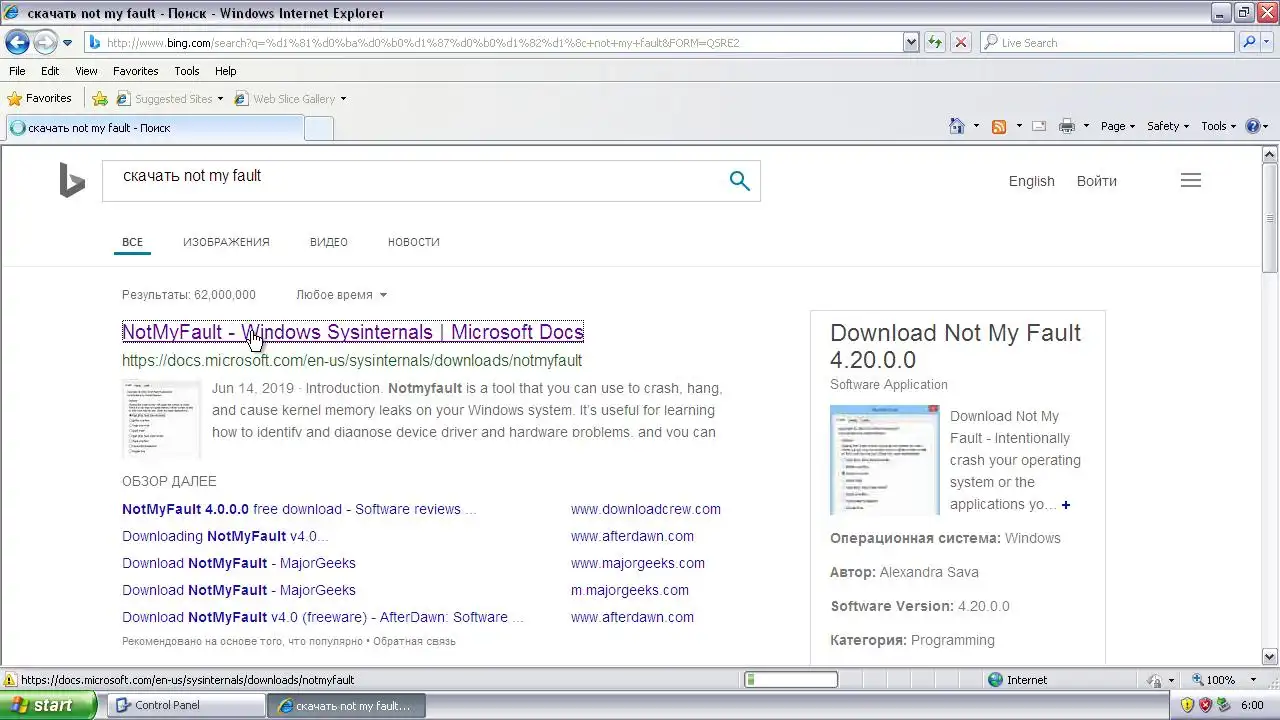
Task: Open NotMyFault 4.0.0.0 free download link
Action: (x=299, y=509)
